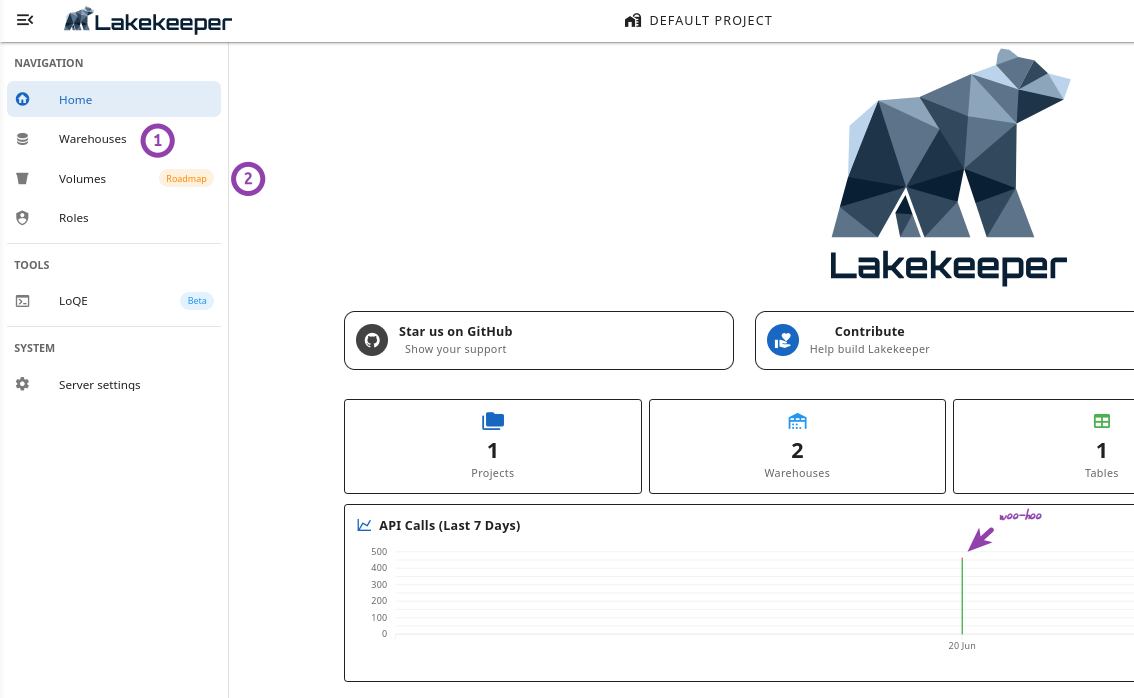Image resolution: width=1134 pixels, height=698 pixels.
Task: Click the 20 Jun bar in API chart
Action: (962, 596)
